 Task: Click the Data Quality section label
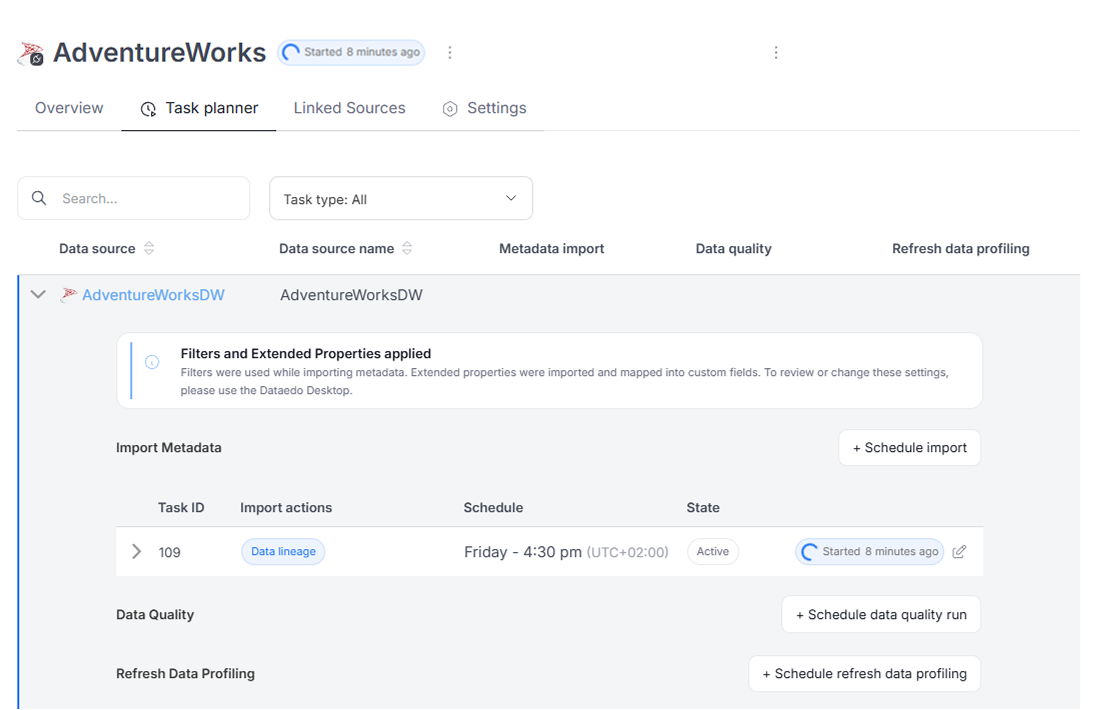[x=155, y=615]
